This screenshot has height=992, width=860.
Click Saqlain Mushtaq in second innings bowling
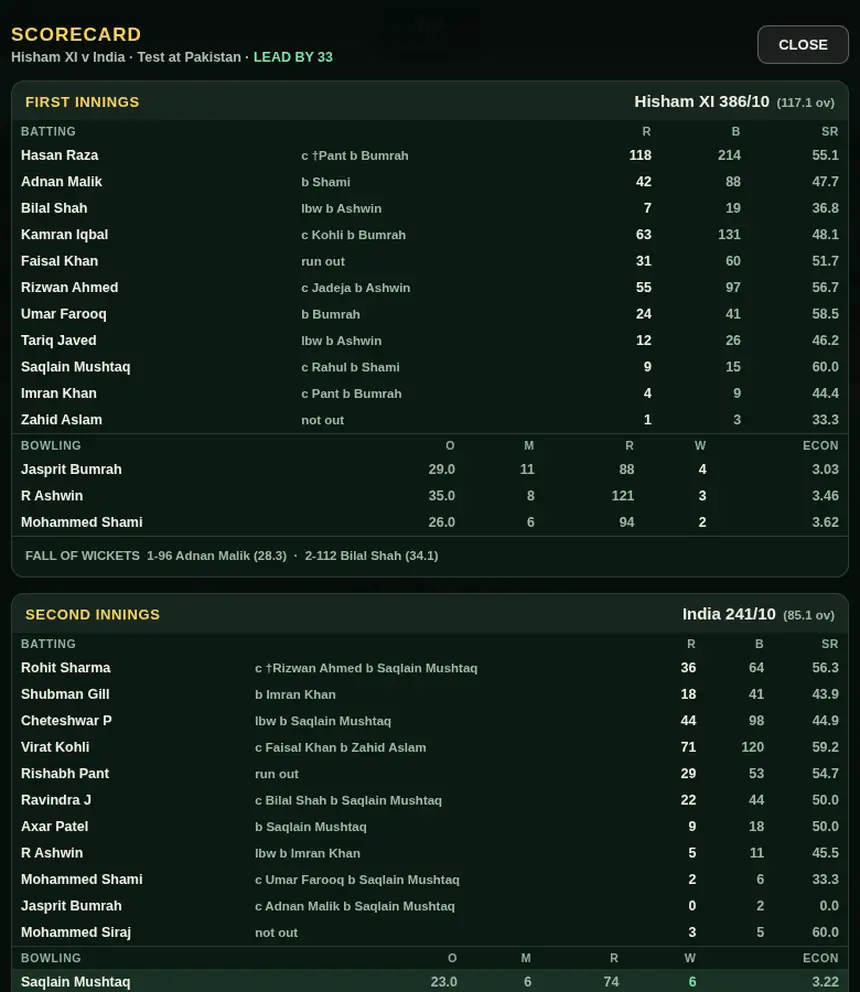point(75,982)
